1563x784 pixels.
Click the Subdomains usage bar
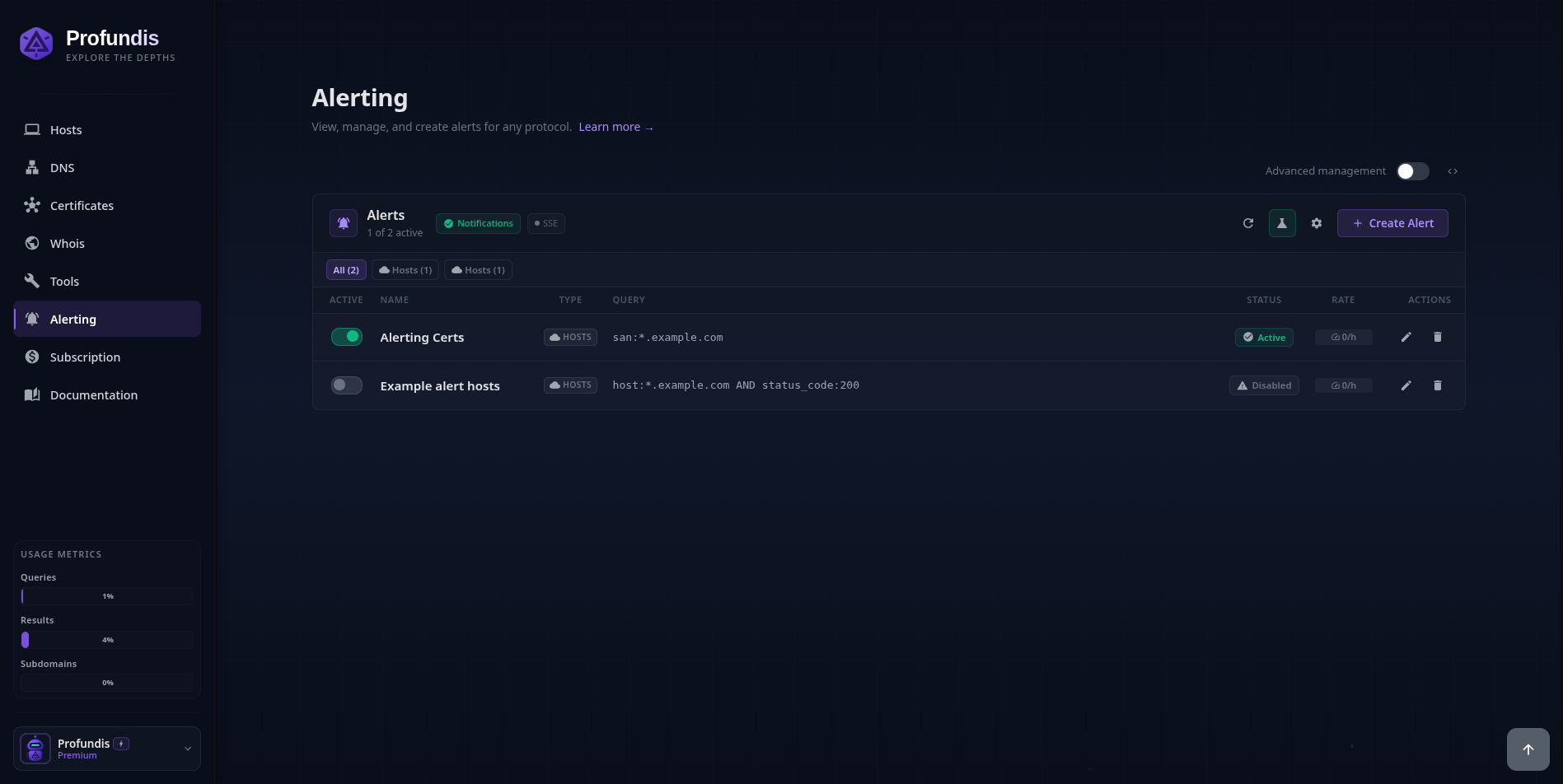[x=107, y=683]
